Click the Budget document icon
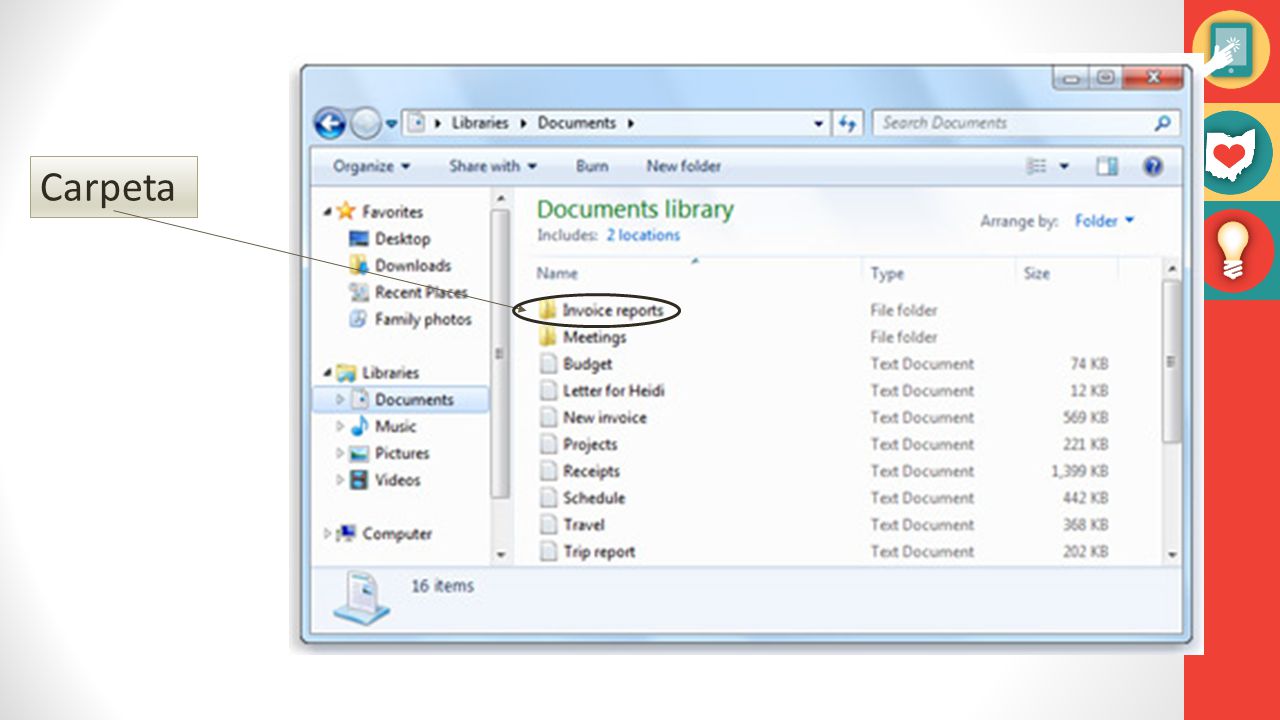The height and width of the screenshot is (720, 1280). pos(547,364)
